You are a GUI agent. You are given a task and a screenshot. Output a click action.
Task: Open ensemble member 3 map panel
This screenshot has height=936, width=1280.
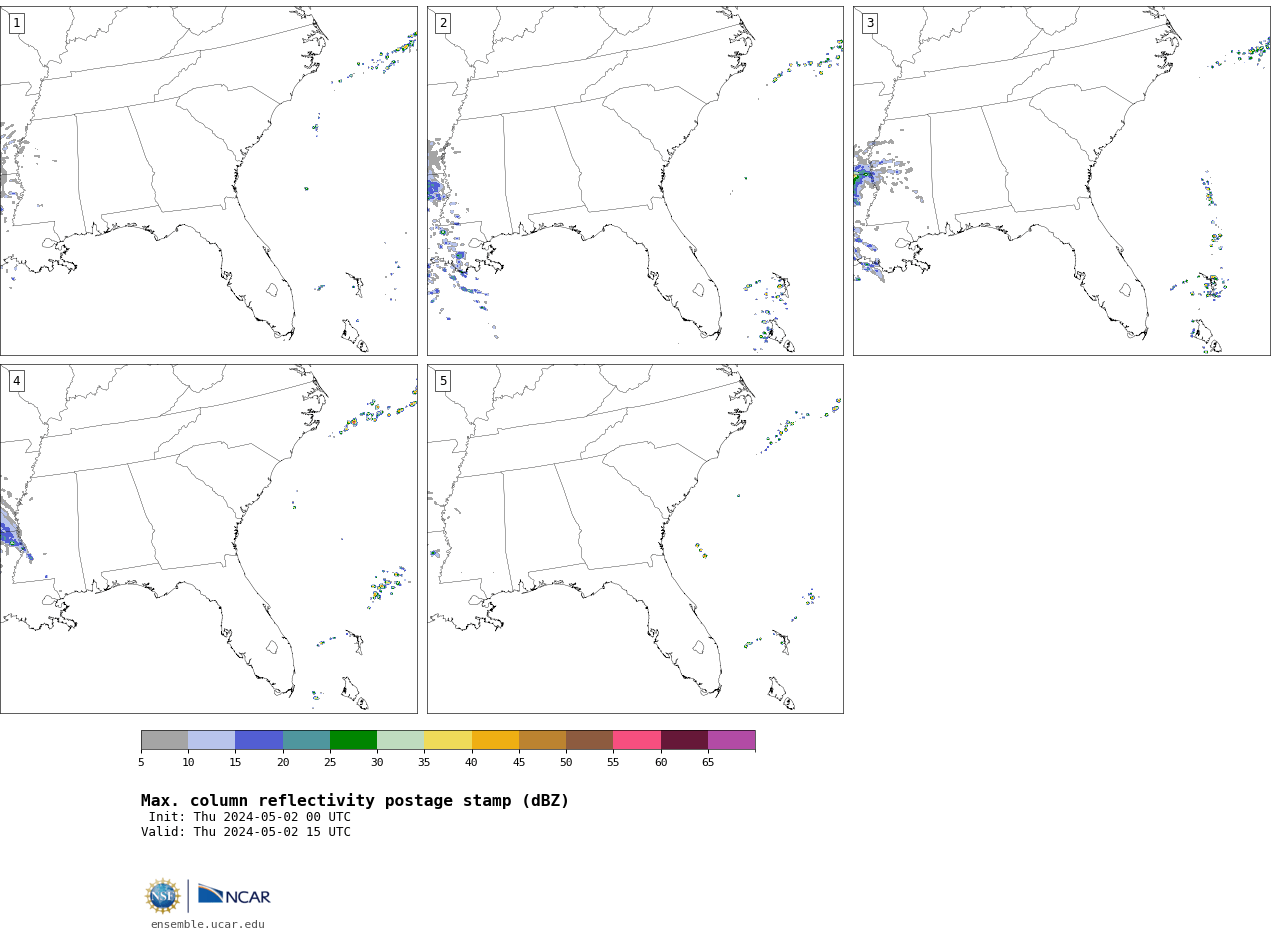pos(1062,181)
